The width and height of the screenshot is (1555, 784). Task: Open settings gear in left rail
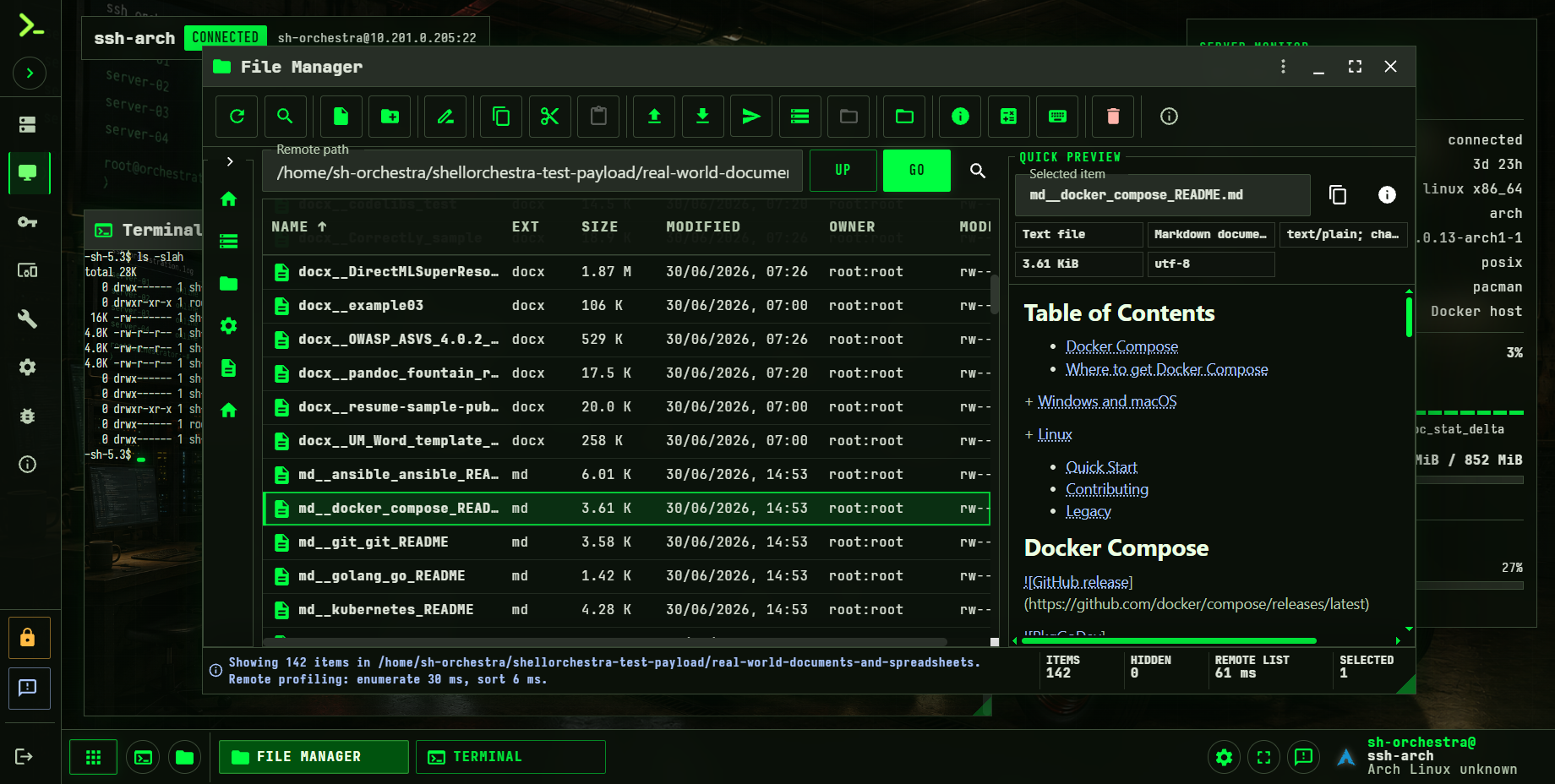[x=27, y=367]
